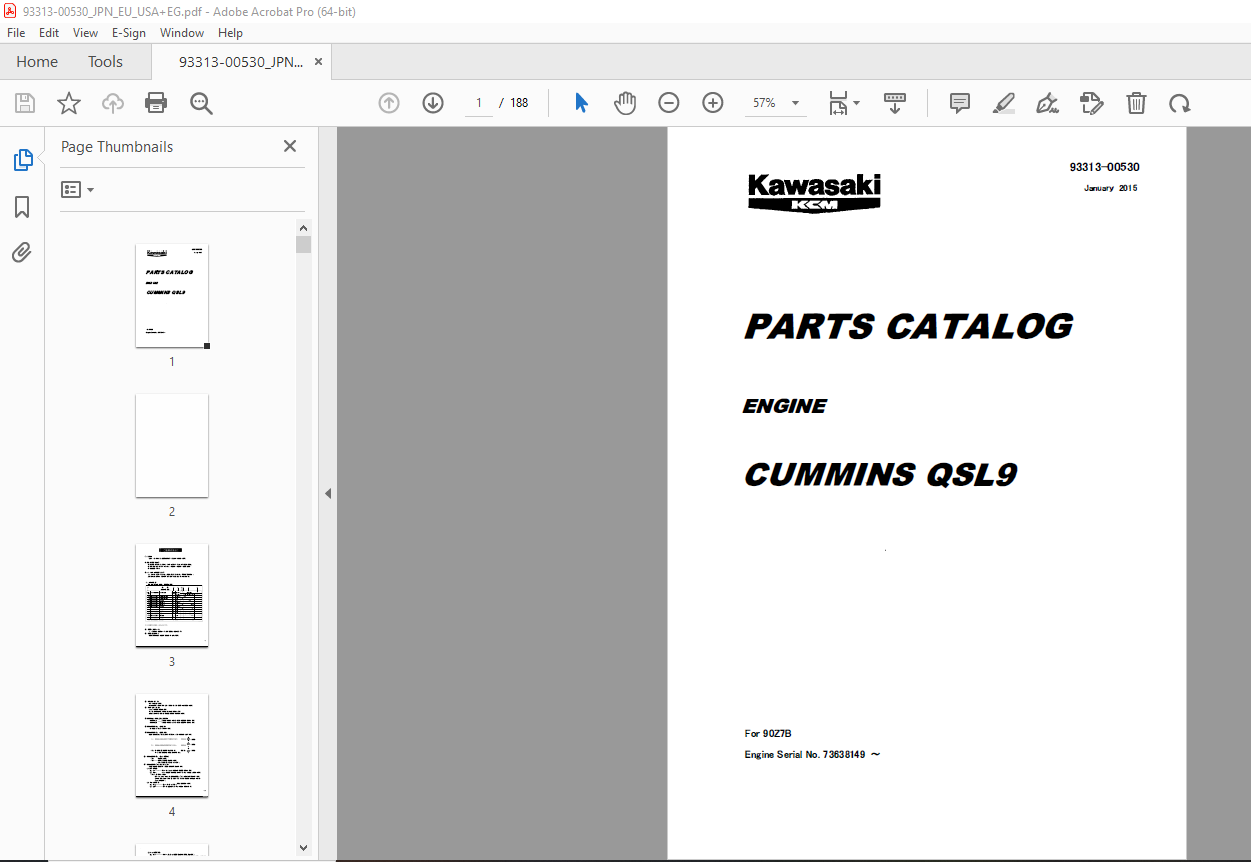Close the Page Thumbnails panel
Viewport: 1251px width, 862px height.
[290, 146]
